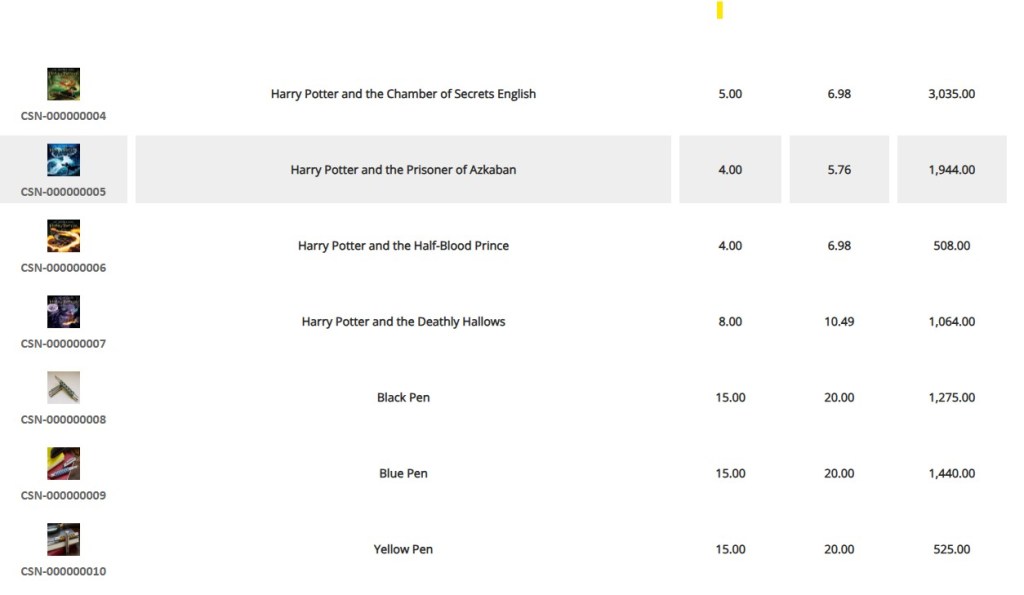Click the 20.00 price beside Black Pen

(x=838, y=397)
